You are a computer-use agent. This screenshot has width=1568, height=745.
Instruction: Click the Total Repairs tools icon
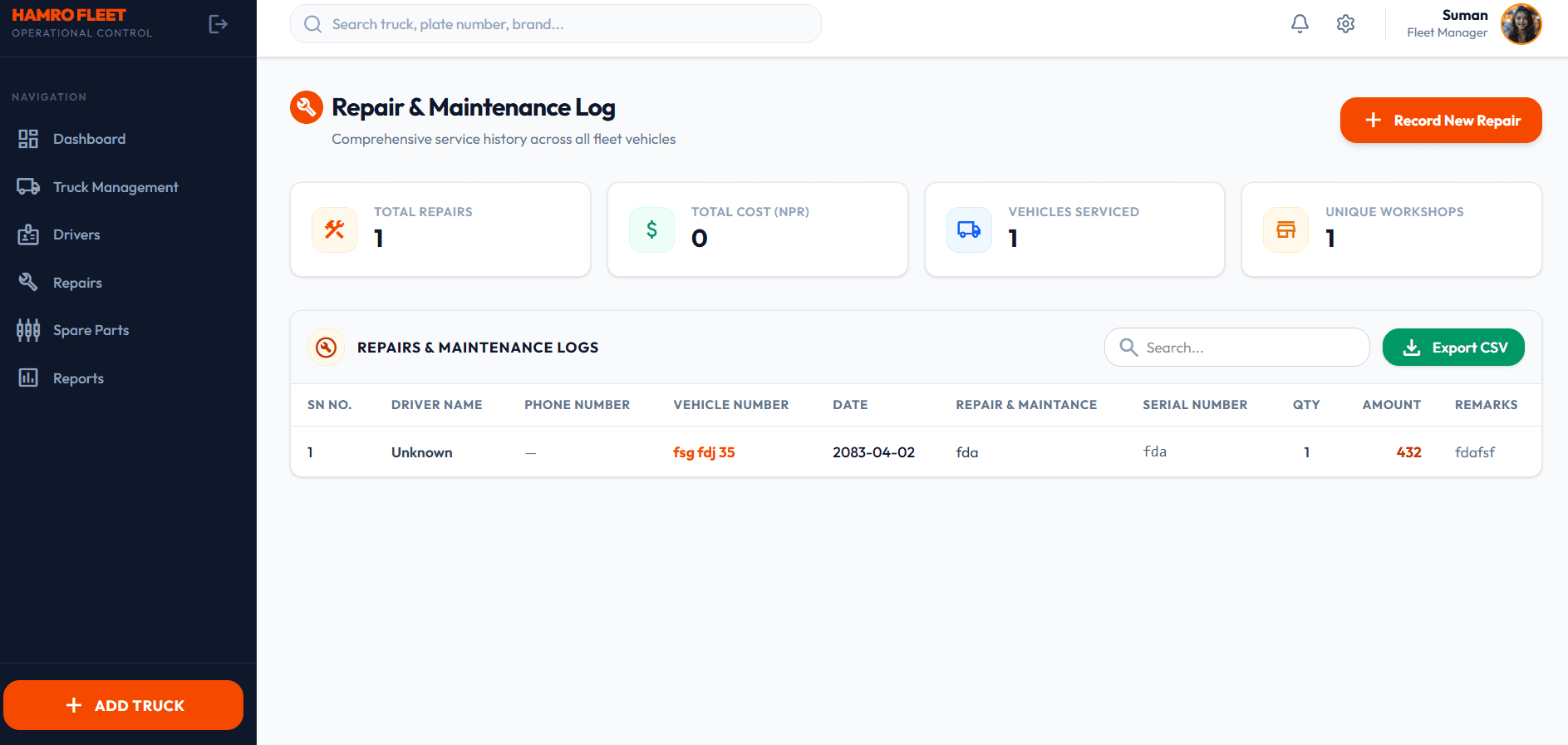(x=334, y=229)
